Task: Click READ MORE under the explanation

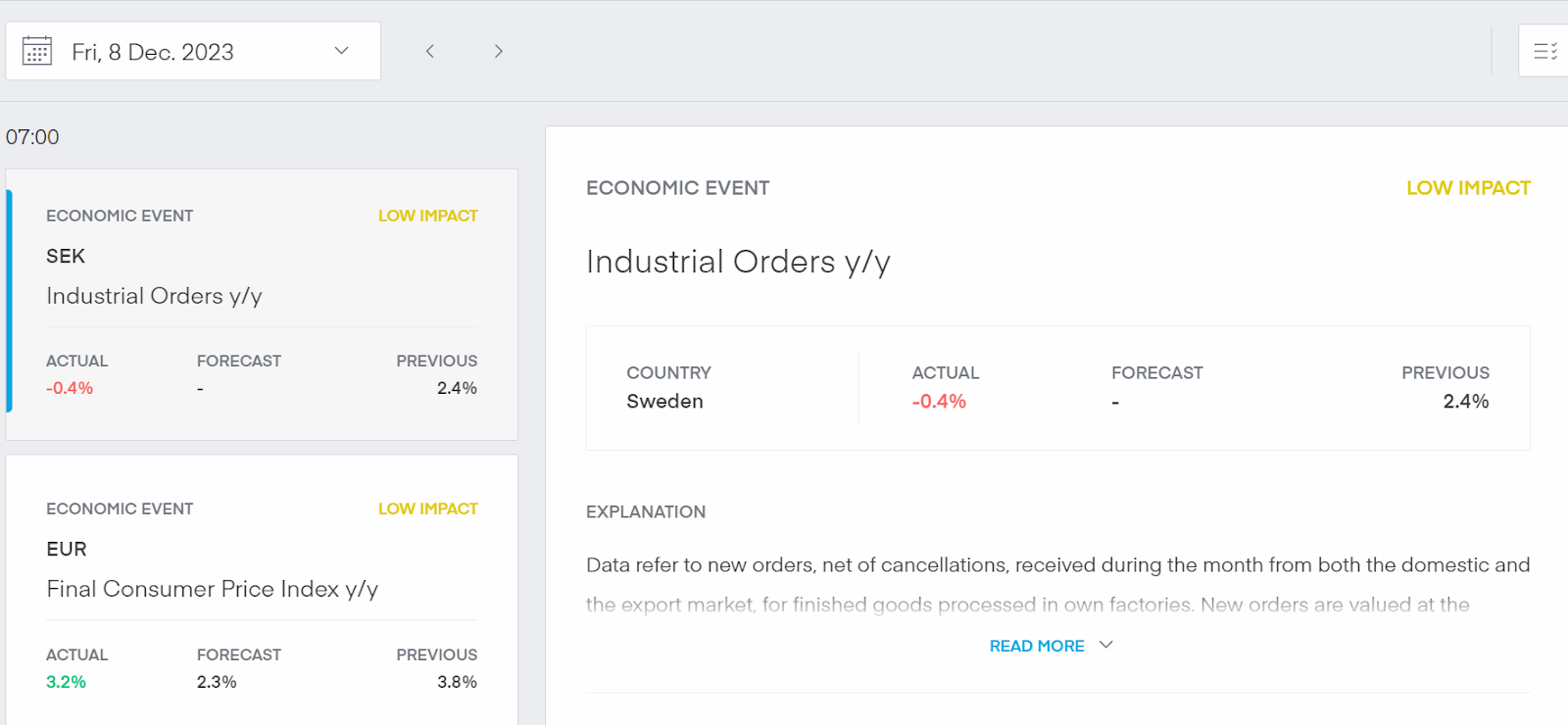Action: point(1036,646)
